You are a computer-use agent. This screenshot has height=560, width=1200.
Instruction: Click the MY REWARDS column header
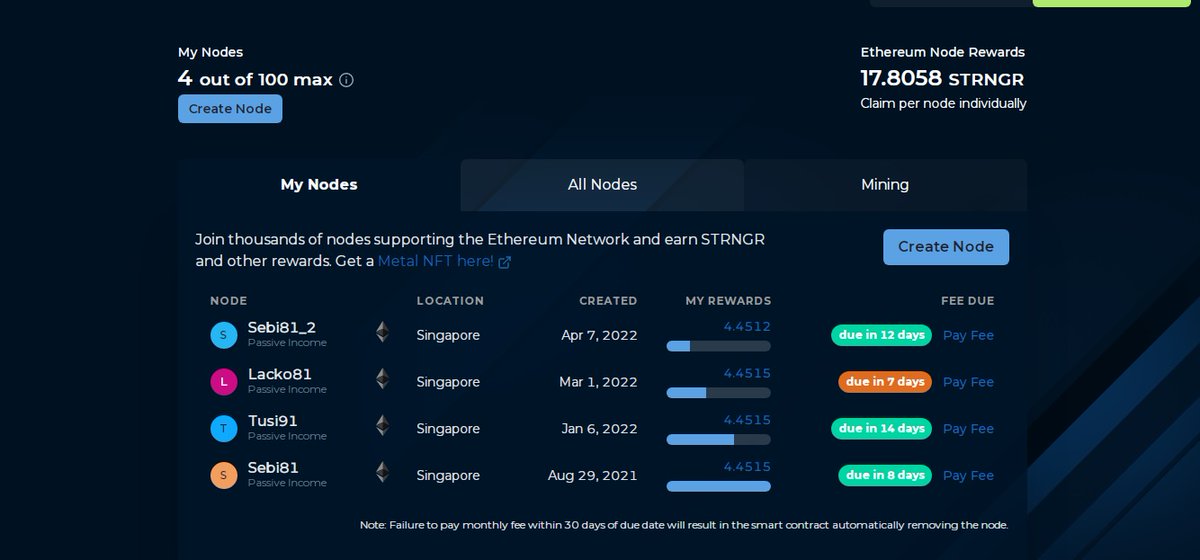(x=728, y=301)
